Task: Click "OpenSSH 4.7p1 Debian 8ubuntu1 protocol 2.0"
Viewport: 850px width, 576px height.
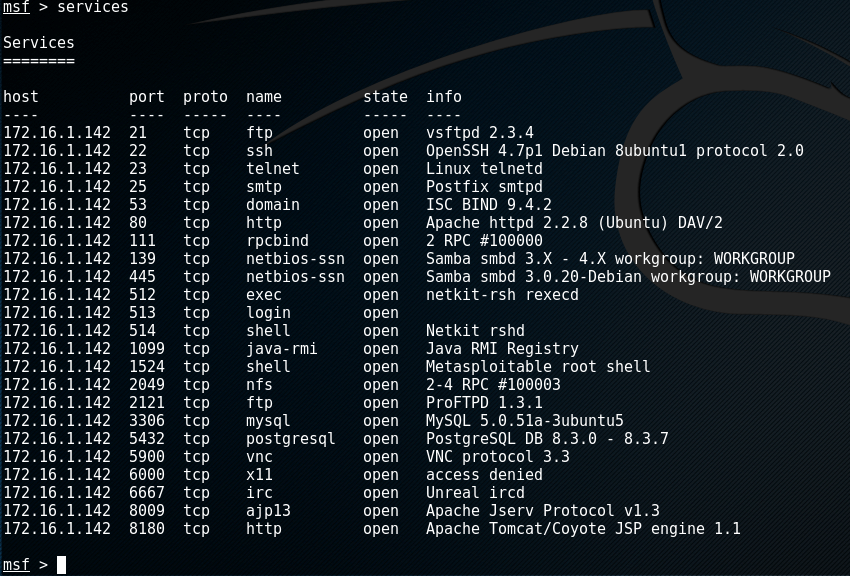Action: [615, 151]
